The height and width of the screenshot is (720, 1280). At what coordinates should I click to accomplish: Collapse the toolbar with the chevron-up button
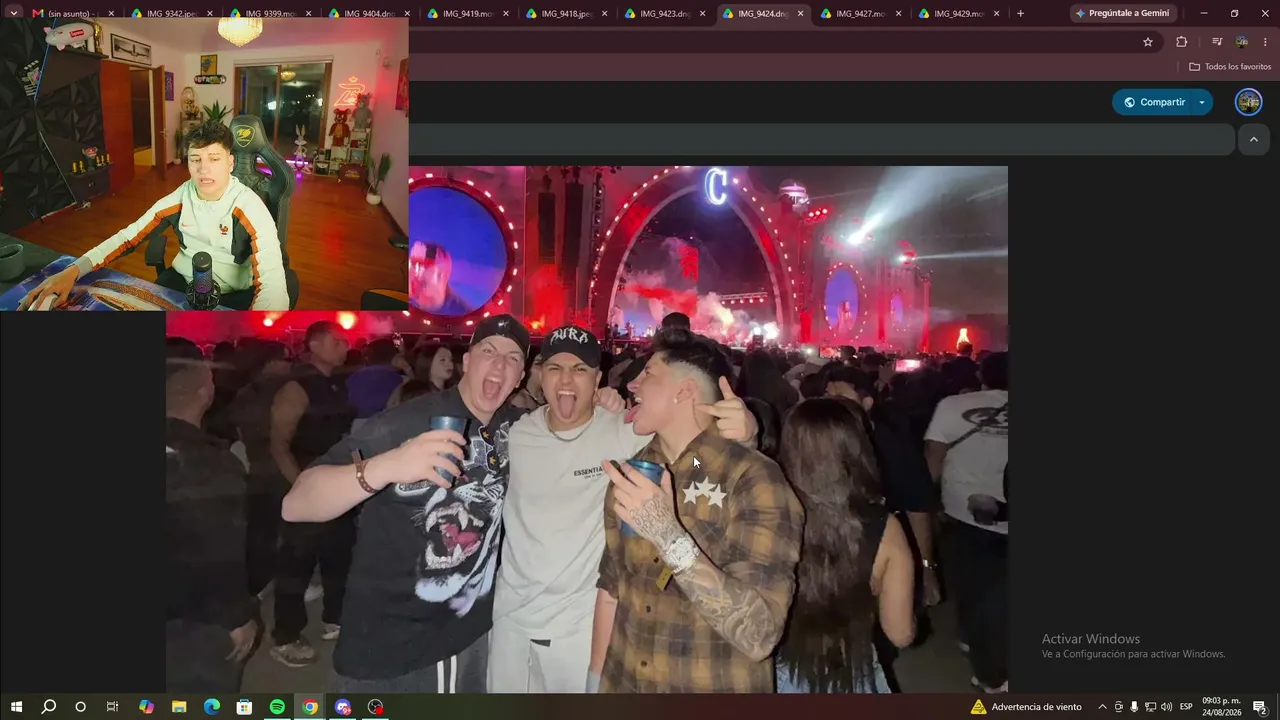(x=1254, y=140)
